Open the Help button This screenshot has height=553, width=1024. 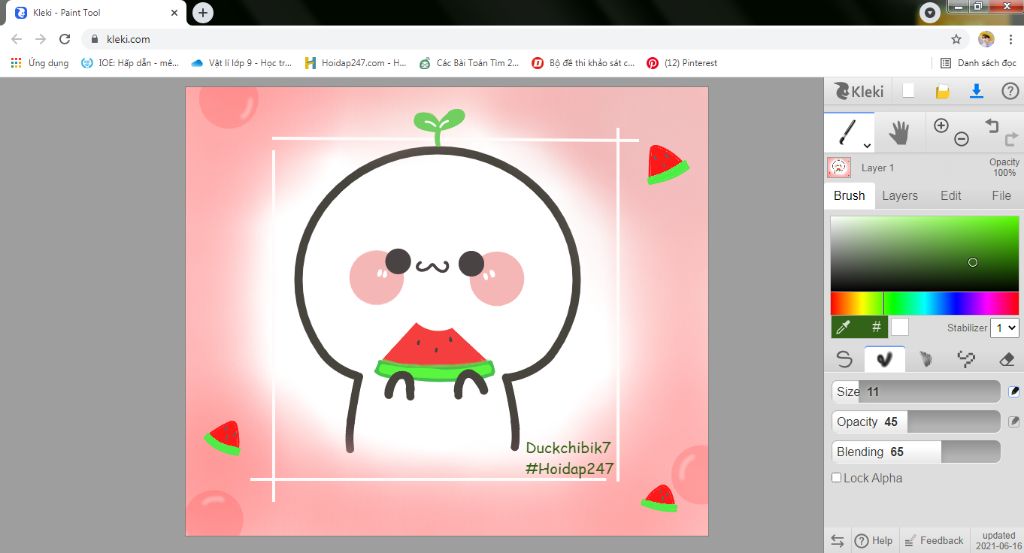[x=874, y=541]
